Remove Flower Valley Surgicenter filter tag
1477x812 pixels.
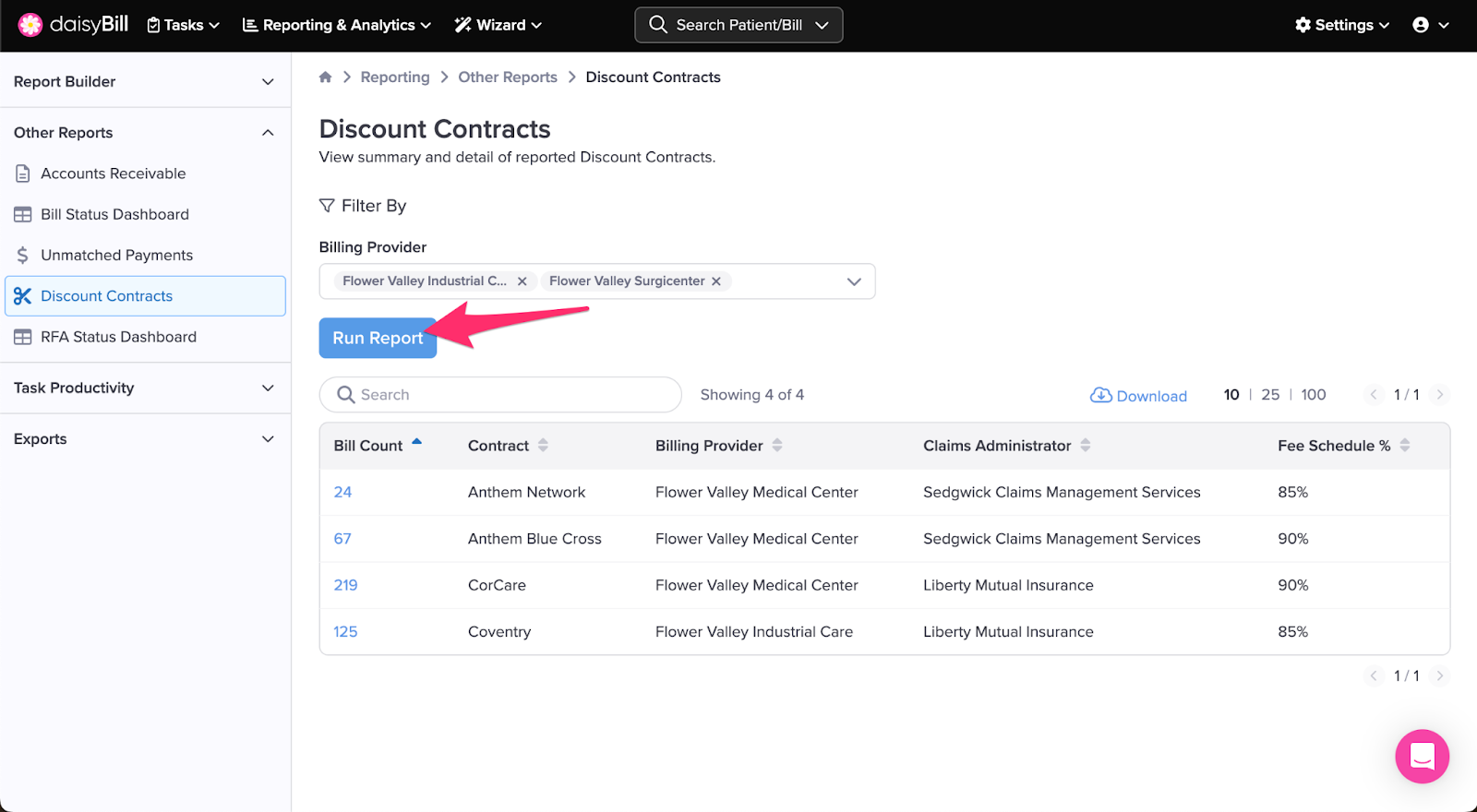click(x=716, y=281)
